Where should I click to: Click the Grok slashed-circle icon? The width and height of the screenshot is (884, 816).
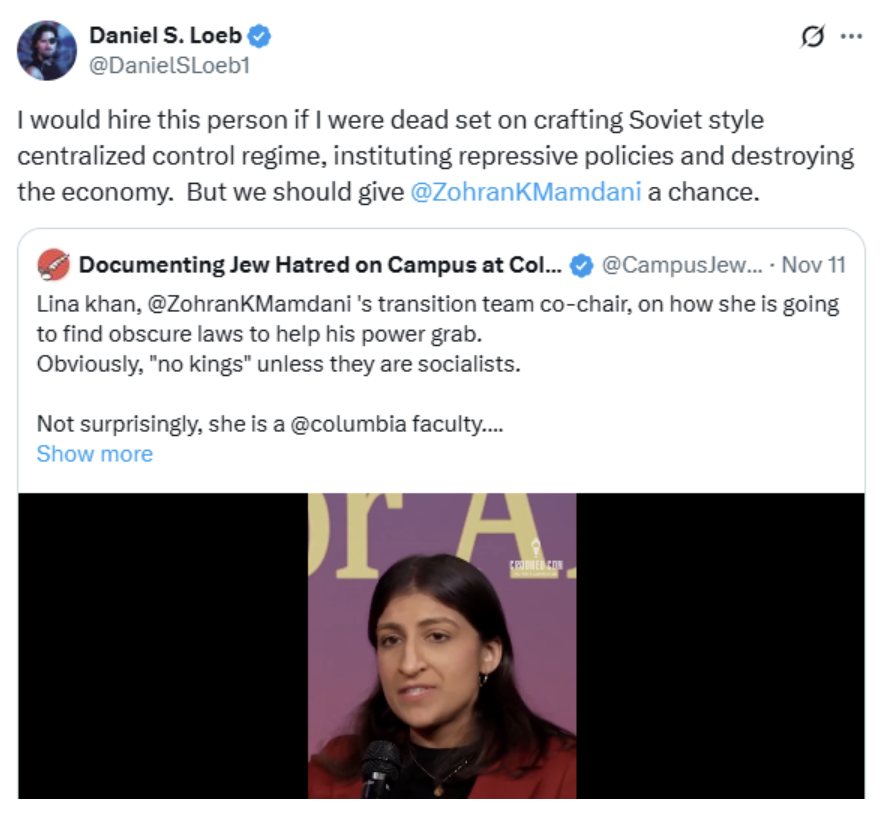pos(811,37)
